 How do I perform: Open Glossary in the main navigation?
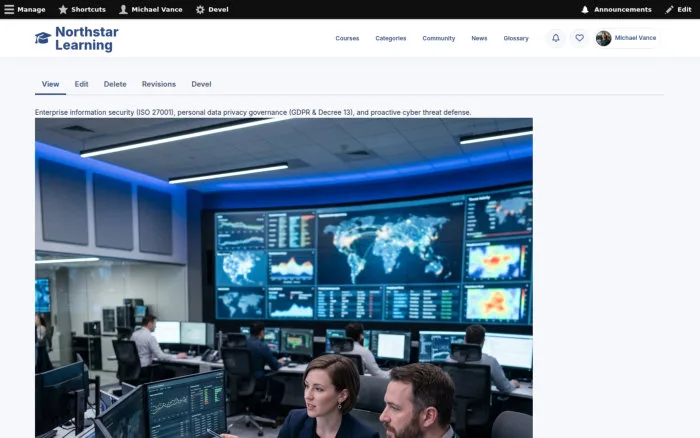516,38
